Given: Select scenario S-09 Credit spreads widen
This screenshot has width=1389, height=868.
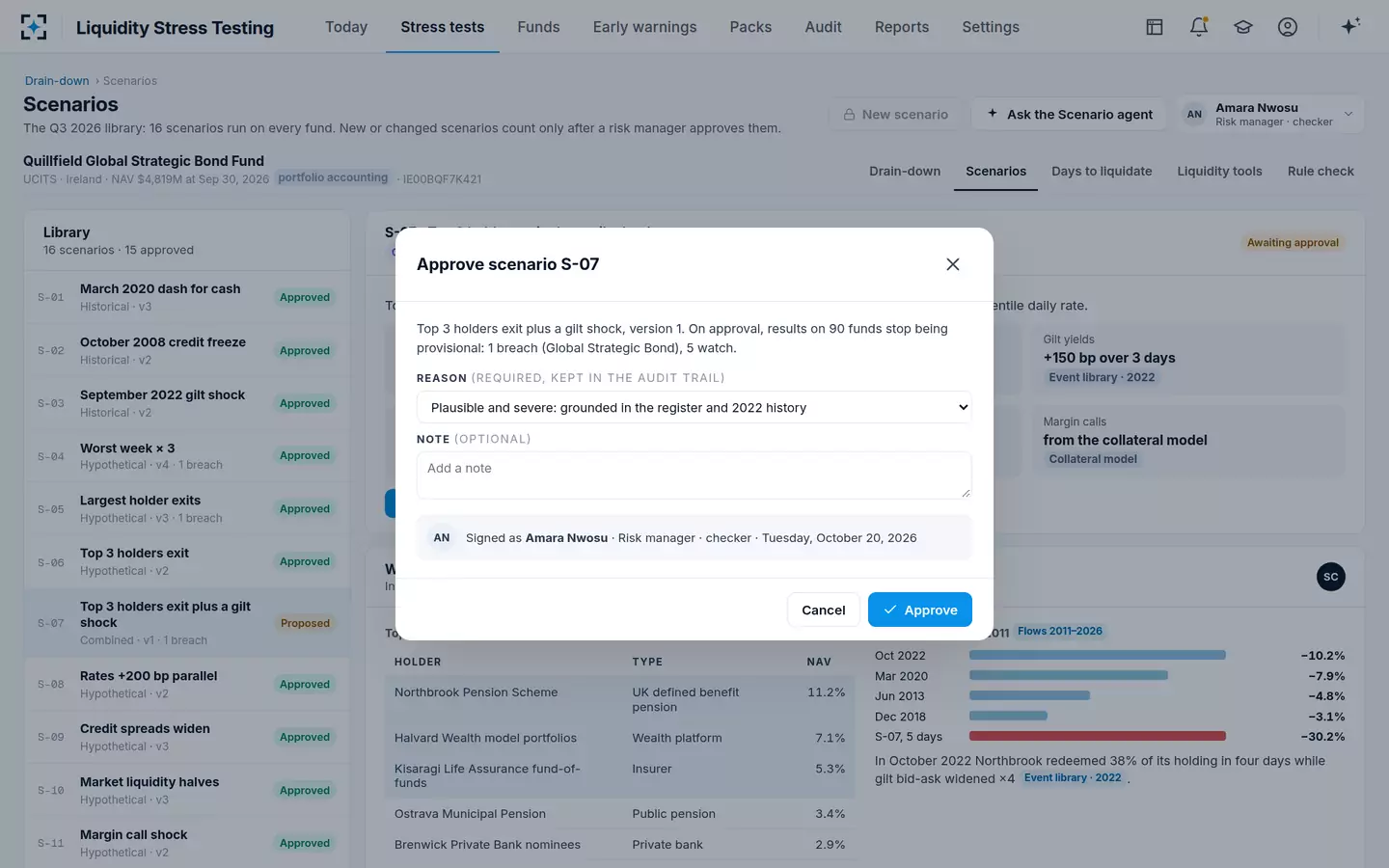Looking at the screenshot, I should [x=187, y=738].
